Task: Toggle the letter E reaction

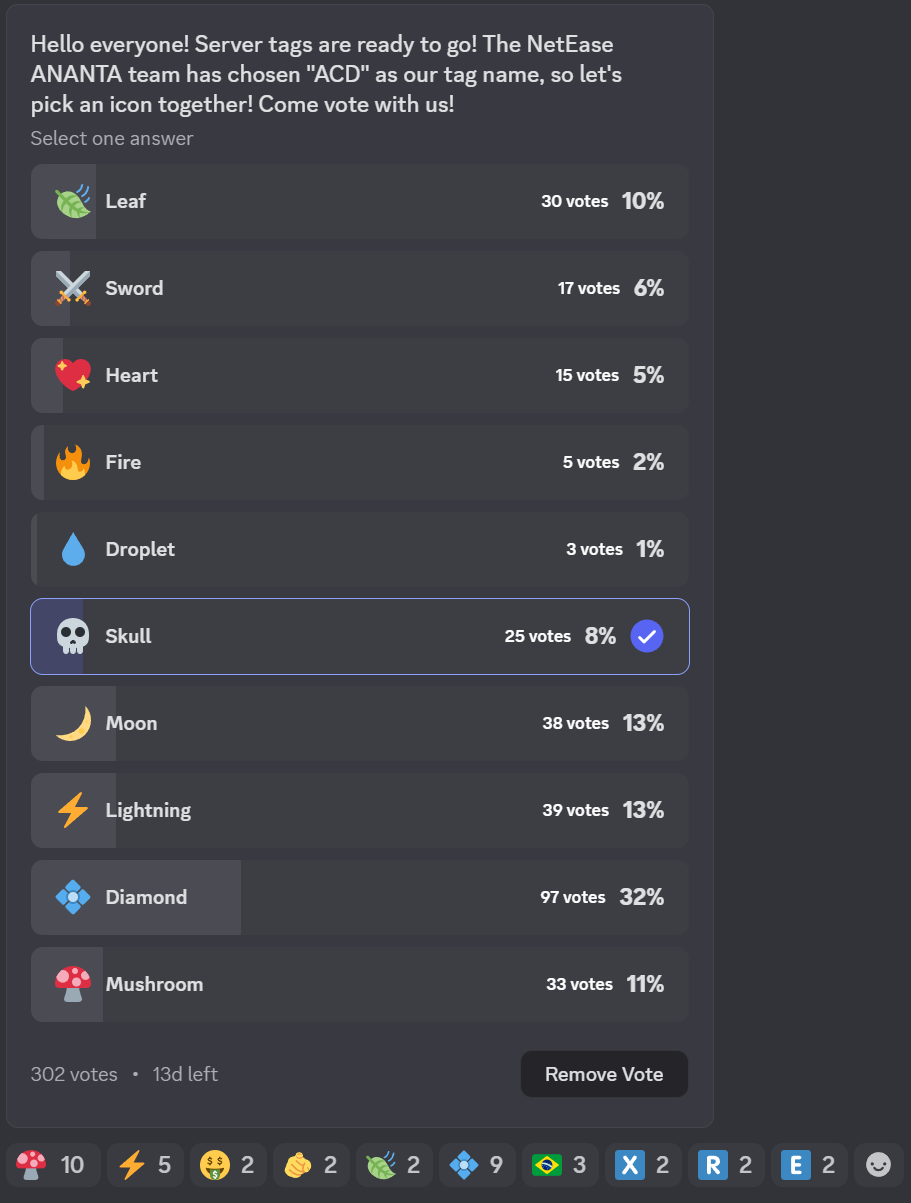Action: click(x=809, y=1165)
